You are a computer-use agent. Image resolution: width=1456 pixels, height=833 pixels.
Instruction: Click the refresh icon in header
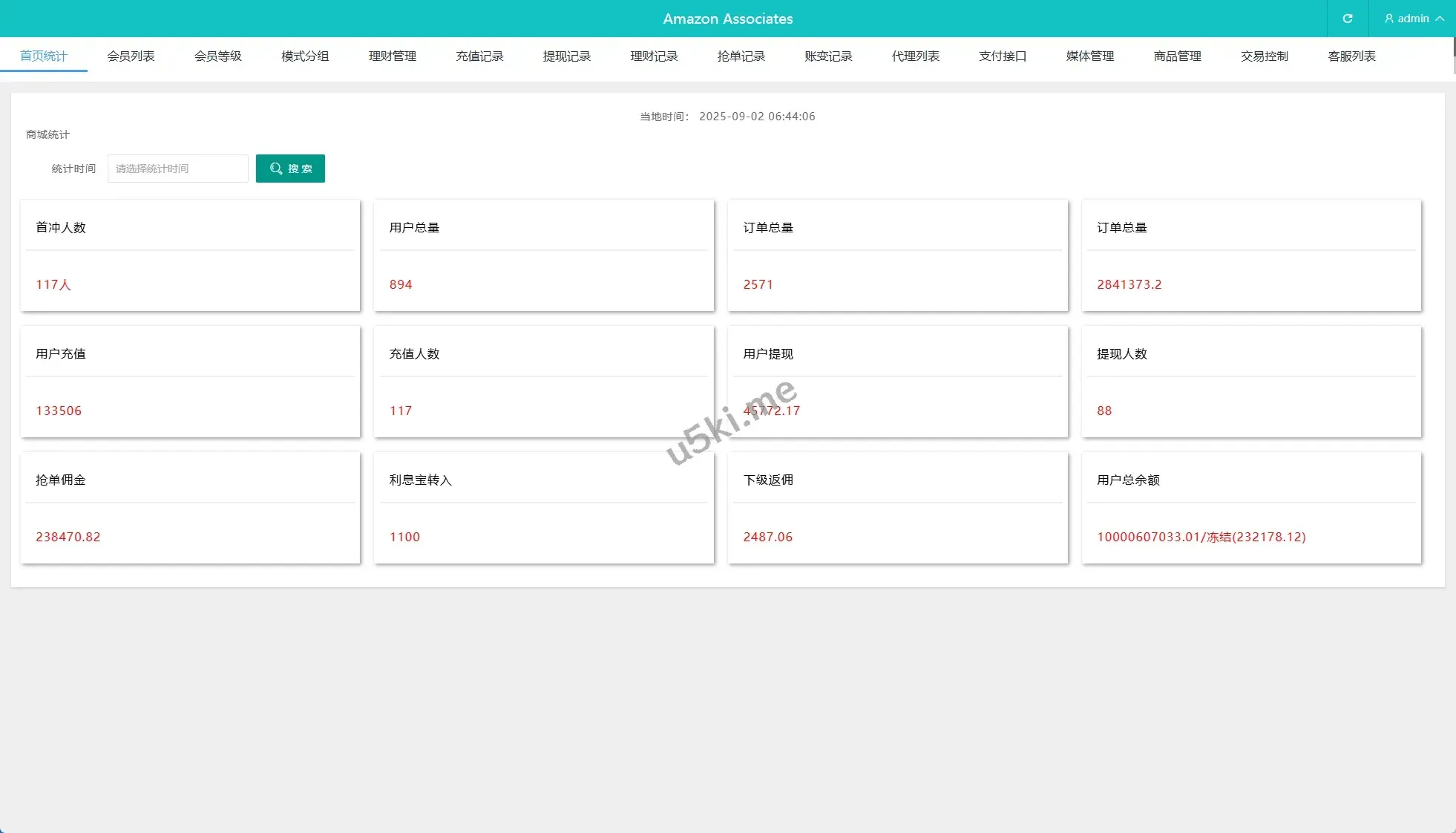[x=1347, y=19]
